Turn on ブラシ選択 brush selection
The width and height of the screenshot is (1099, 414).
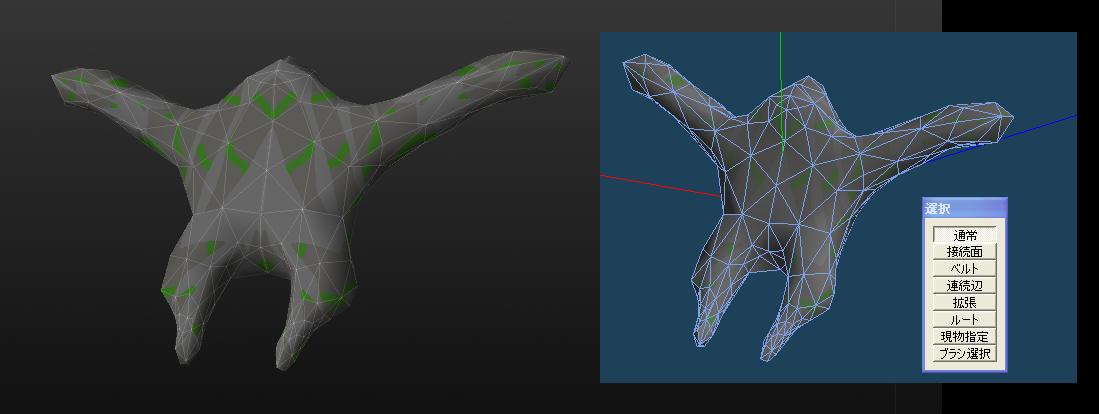[964, 354]
